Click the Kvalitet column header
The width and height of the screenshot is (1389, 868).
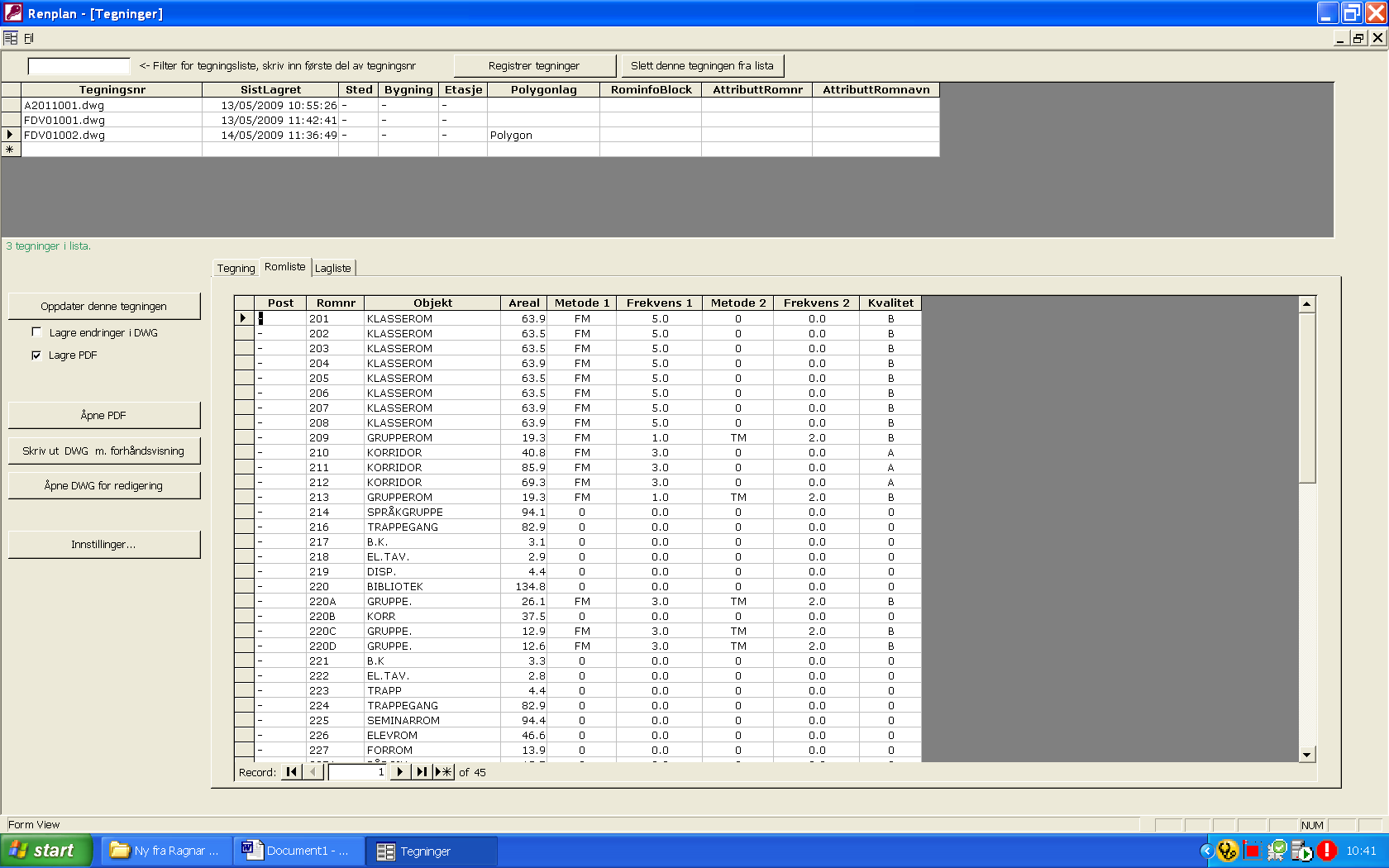tap(890, 303)
